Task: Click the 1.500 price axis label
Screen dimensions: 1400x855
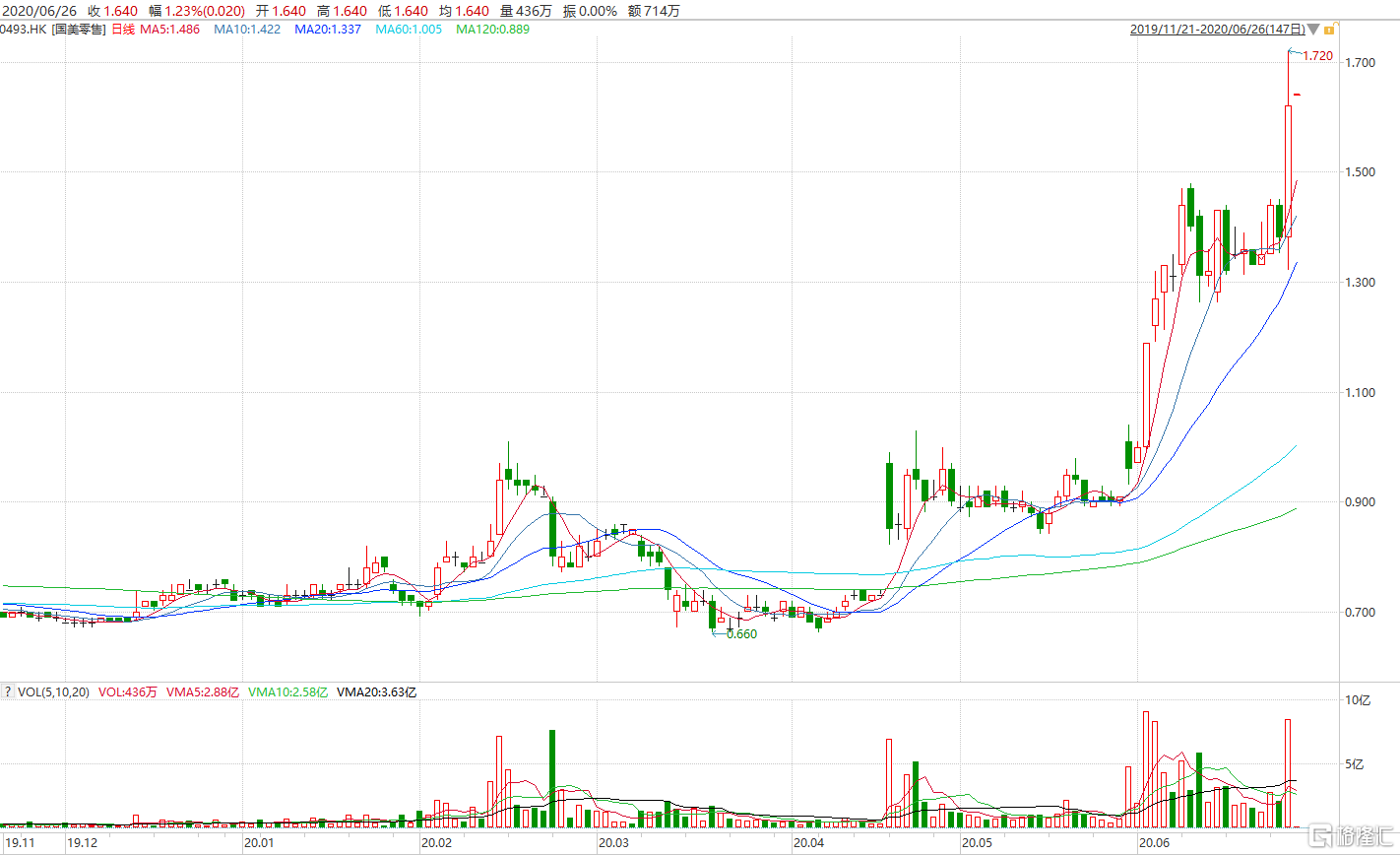Action: [x=1359, y=172]
